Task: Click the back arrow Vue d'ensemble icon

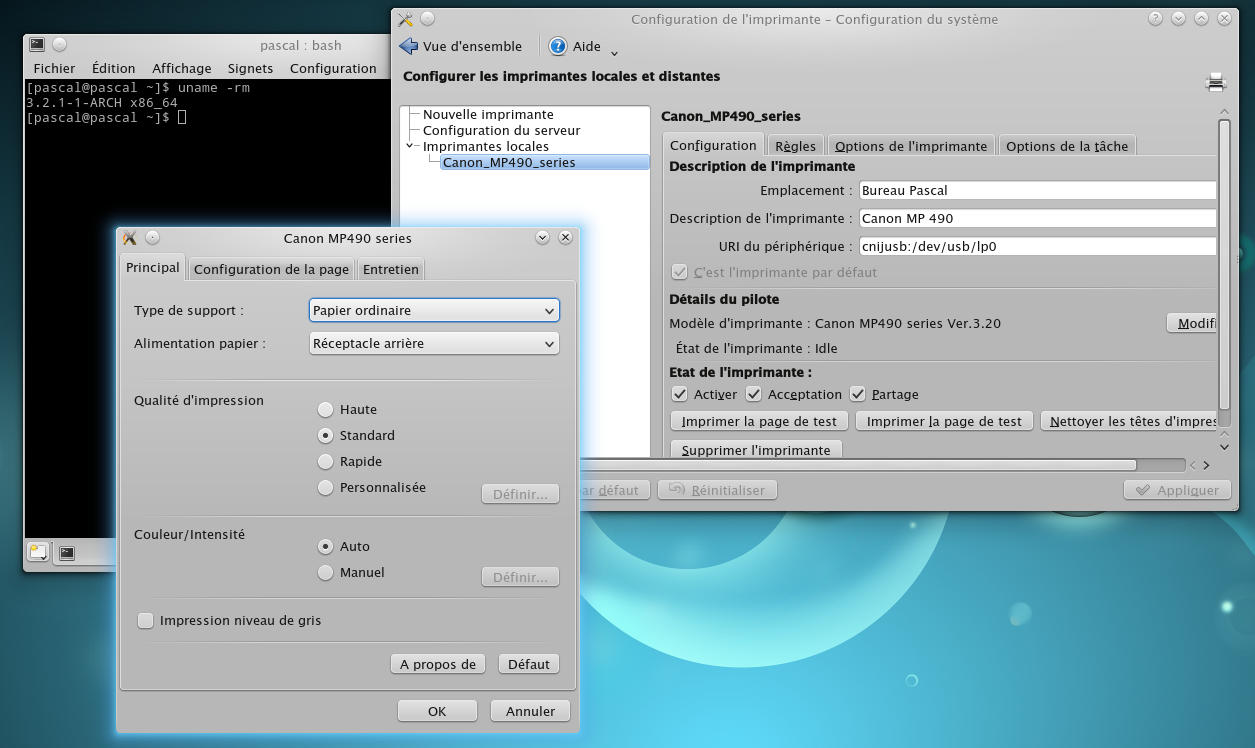Action: 408,46
